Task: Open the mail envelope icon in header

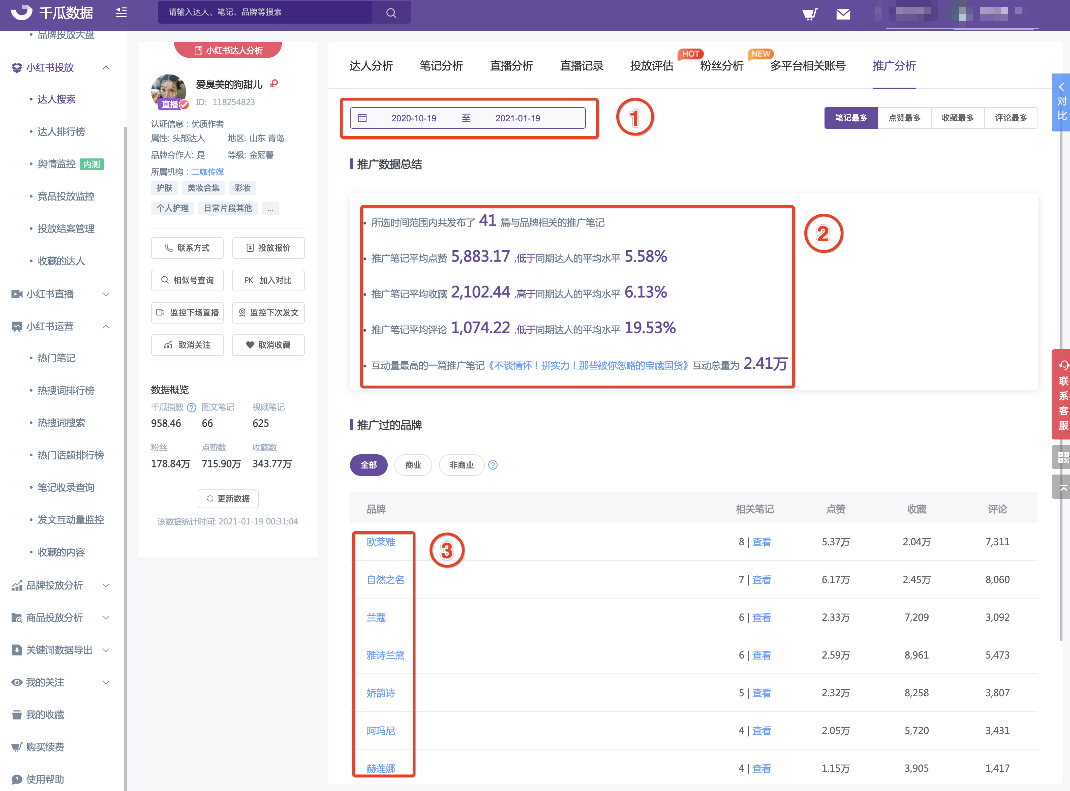Action: click(843, 14)
